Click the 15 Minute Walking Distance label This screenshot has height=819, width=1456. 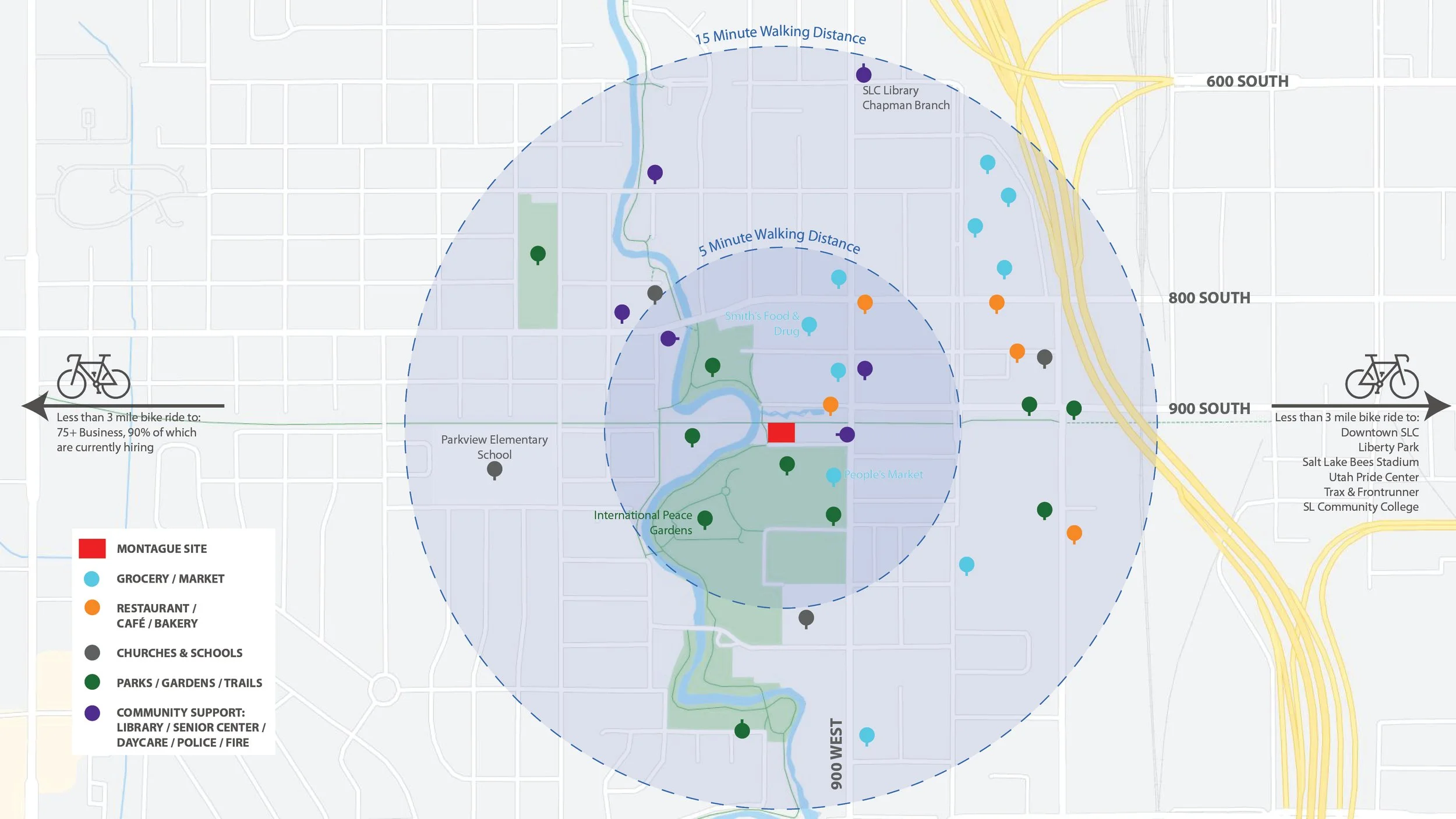pyautogui.click(x=780, y=34)
